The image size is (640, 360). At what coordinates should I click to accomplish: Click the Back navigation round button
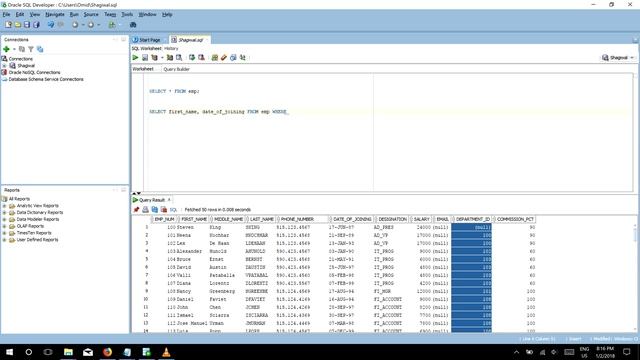tap(75, 25)
